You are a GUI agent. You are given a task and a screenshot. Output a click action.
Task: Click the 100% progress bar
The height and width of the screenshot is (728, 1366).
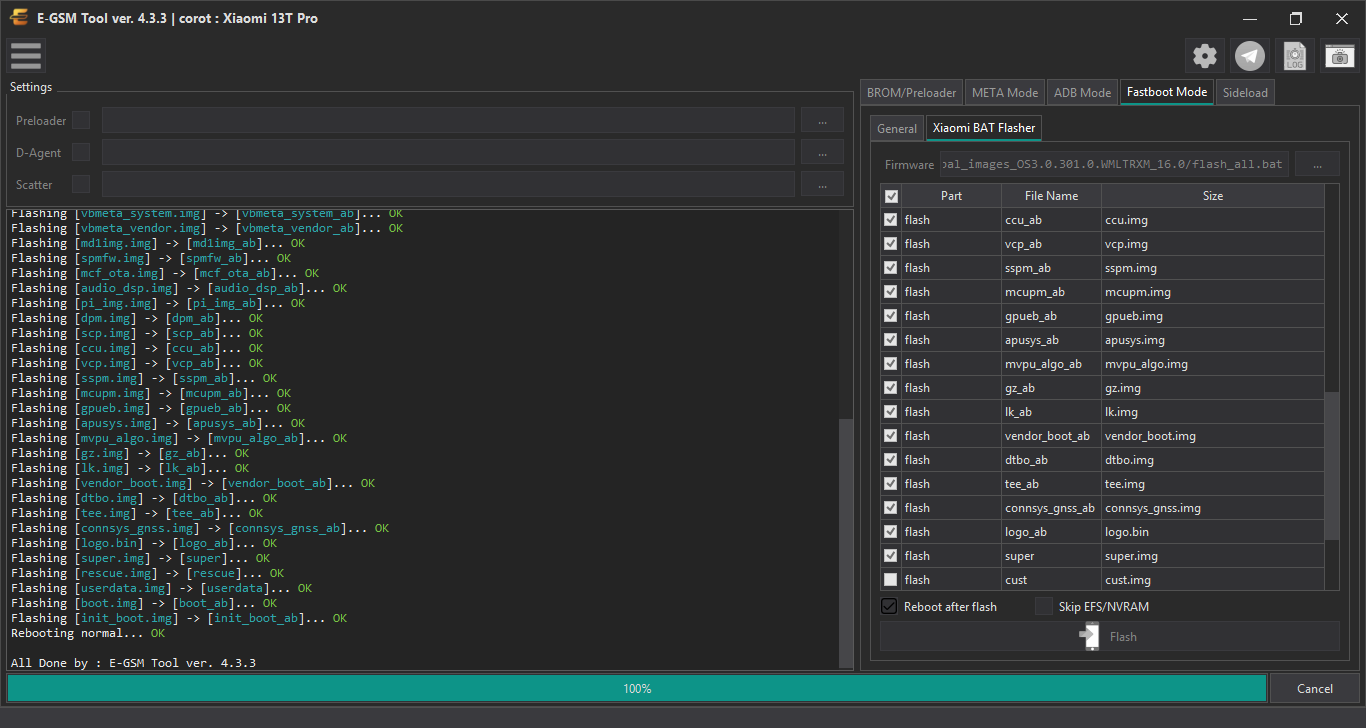(x=637, y=688)
